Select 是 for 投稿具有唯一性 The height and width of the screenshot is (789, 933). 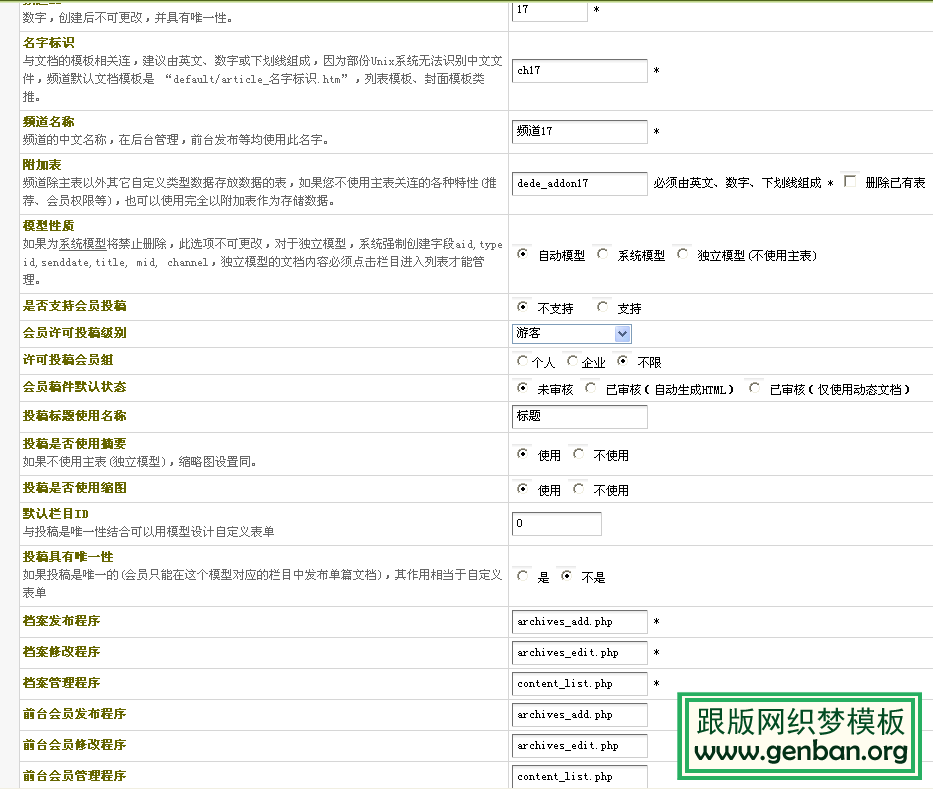coord(522,575)
